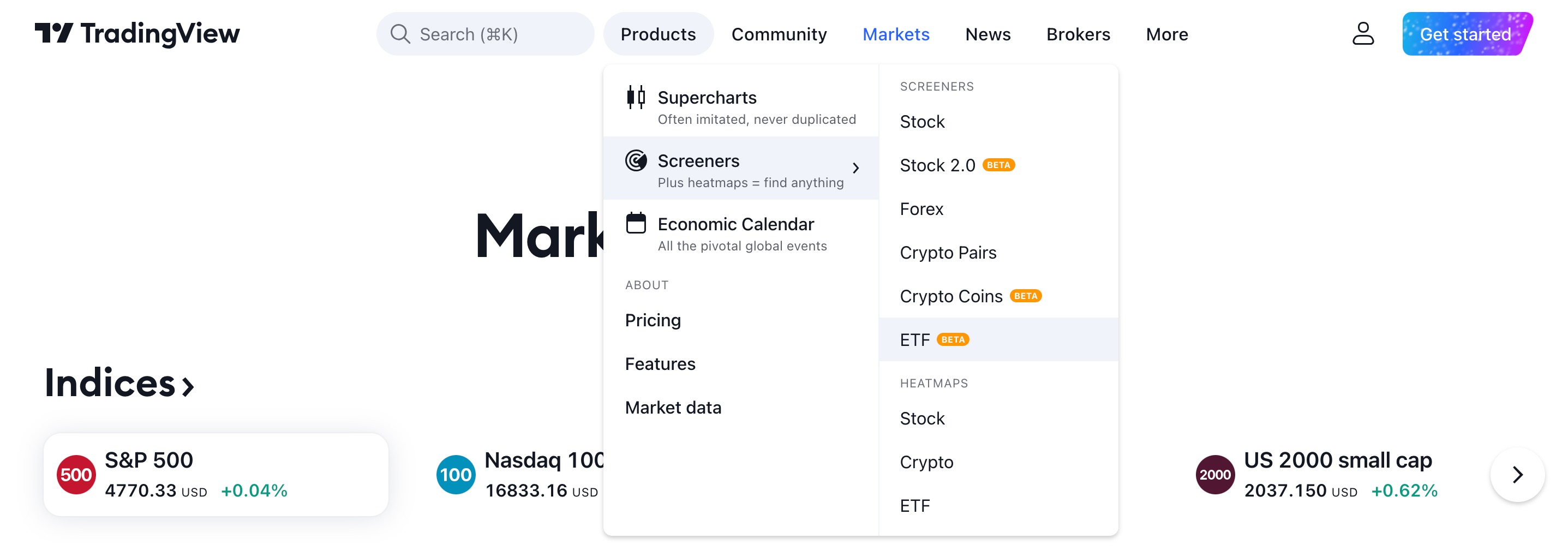
Task: Select ETF beta screener
Action: tap(998, 339)
